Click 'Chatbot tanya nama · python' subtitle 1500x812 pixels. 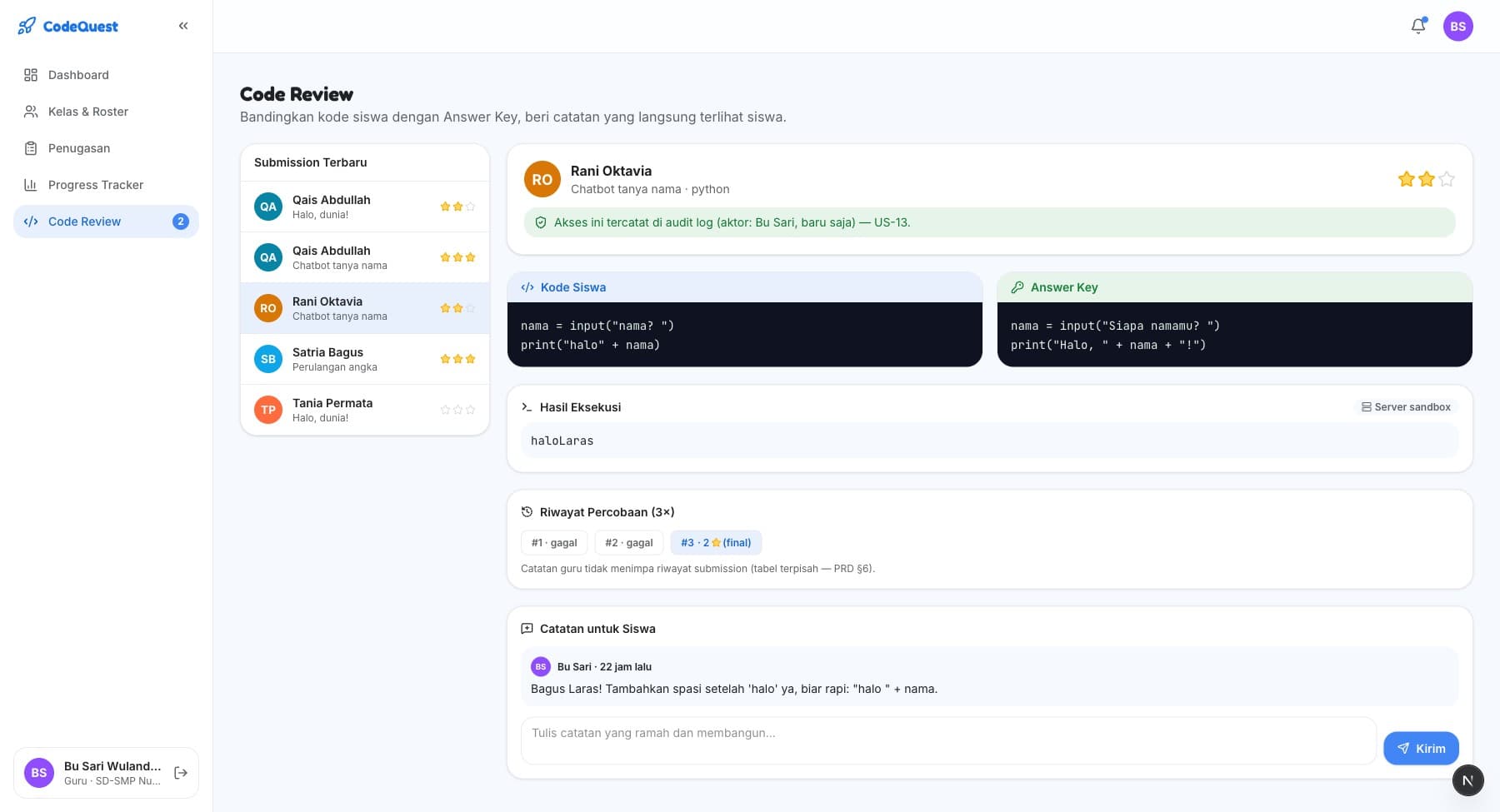[x=650, y=190]
